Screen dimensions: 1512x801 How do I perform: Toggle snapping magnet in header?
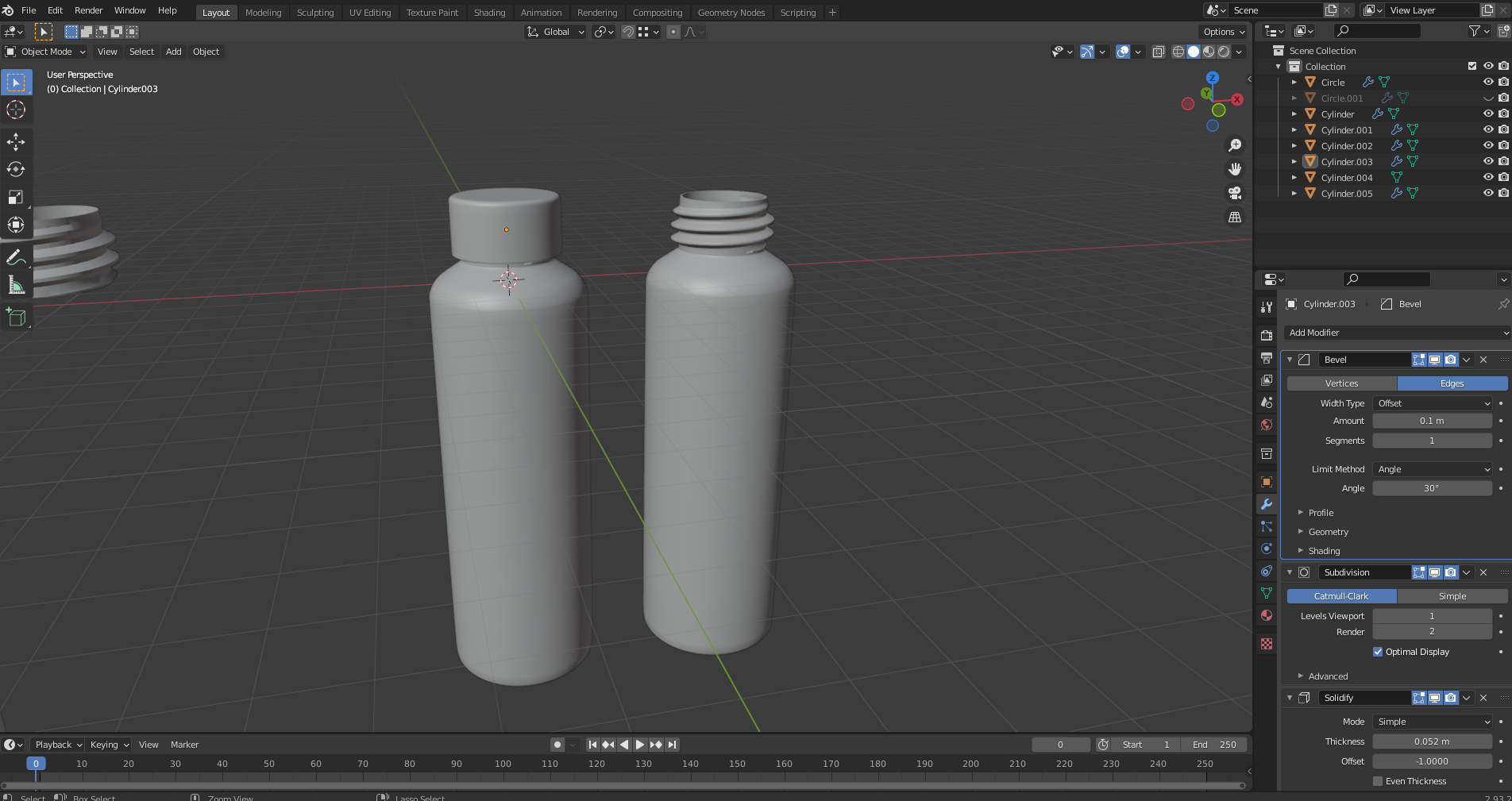click(x=628, y=32)
